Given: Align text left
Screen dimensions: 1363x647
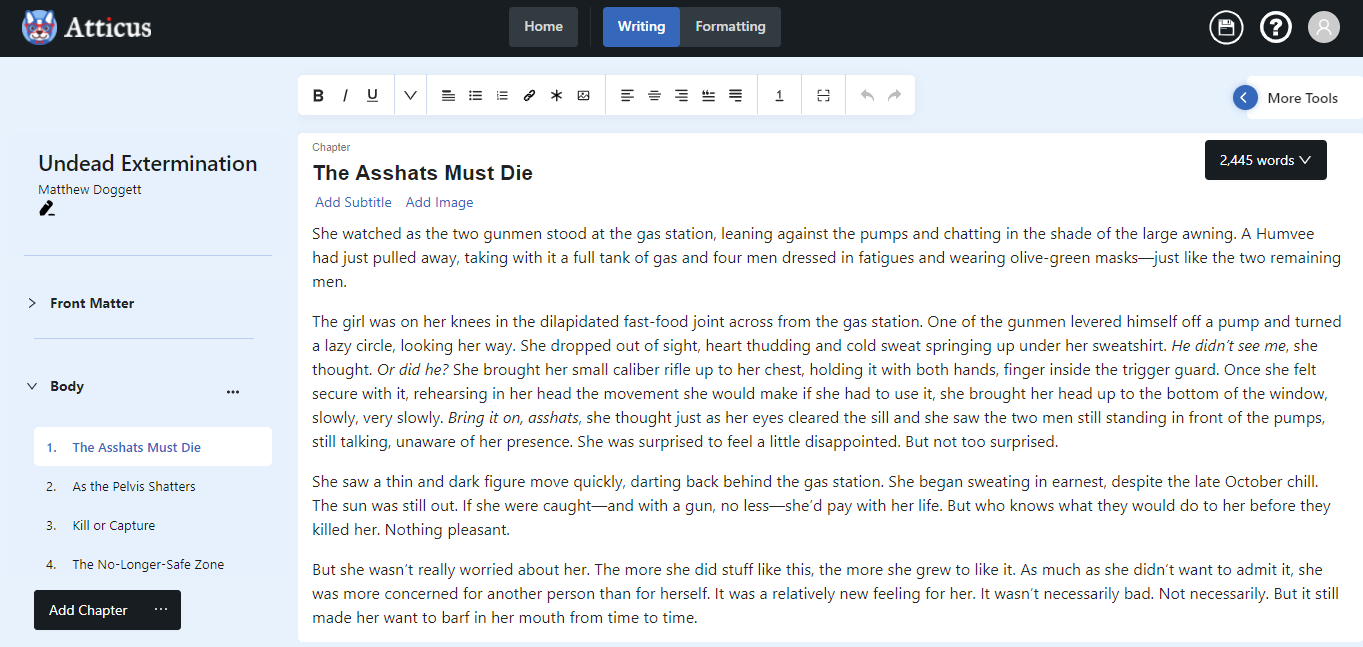Looking at the screenshot, I should [x=627, y=96].
